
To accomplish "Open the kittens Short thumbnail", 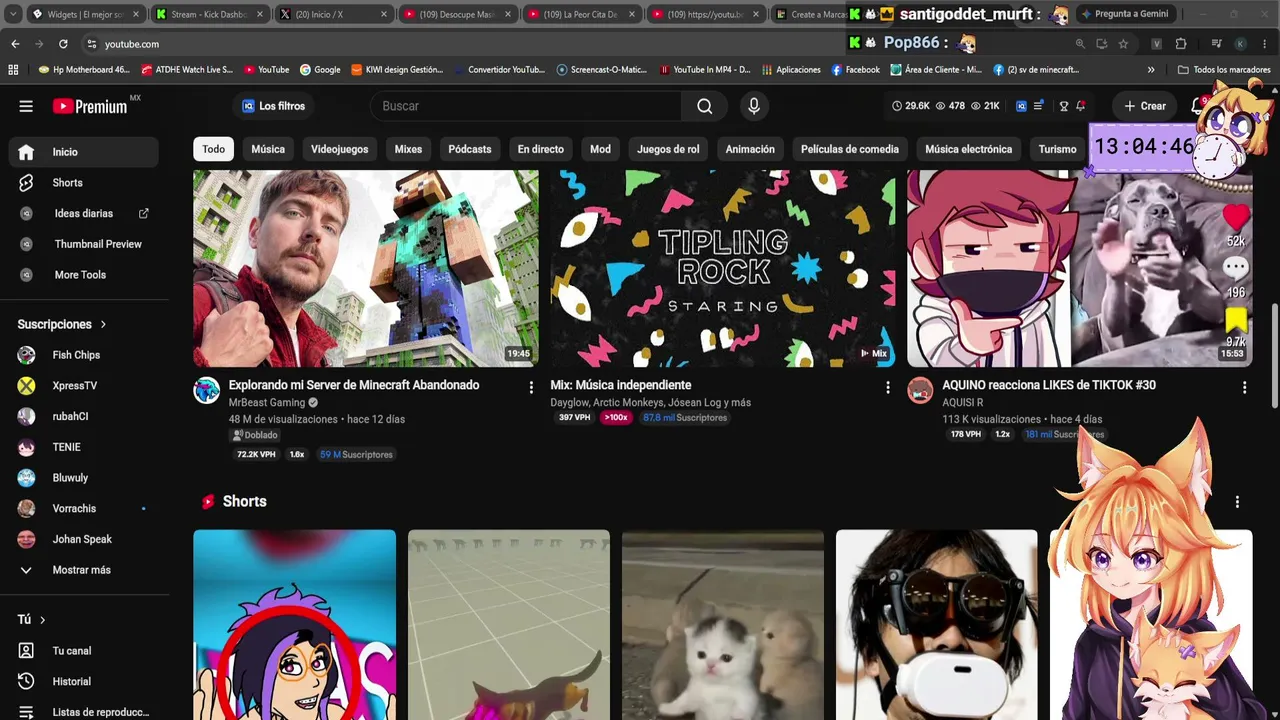I will click(723, 625).
